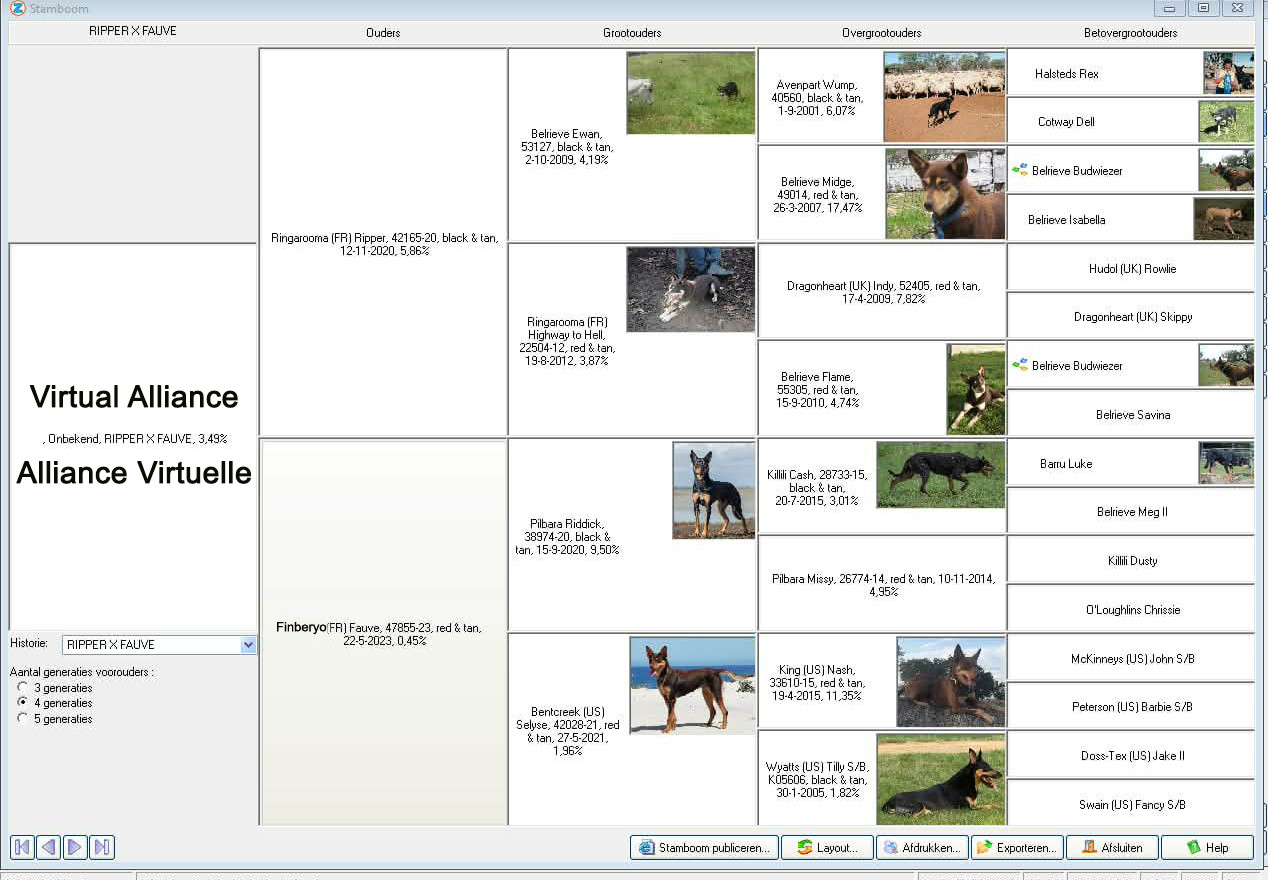
Task: Click the icon beside Belrieve Budwiezer under Belrieve Flame
Action: point(1019,366)
